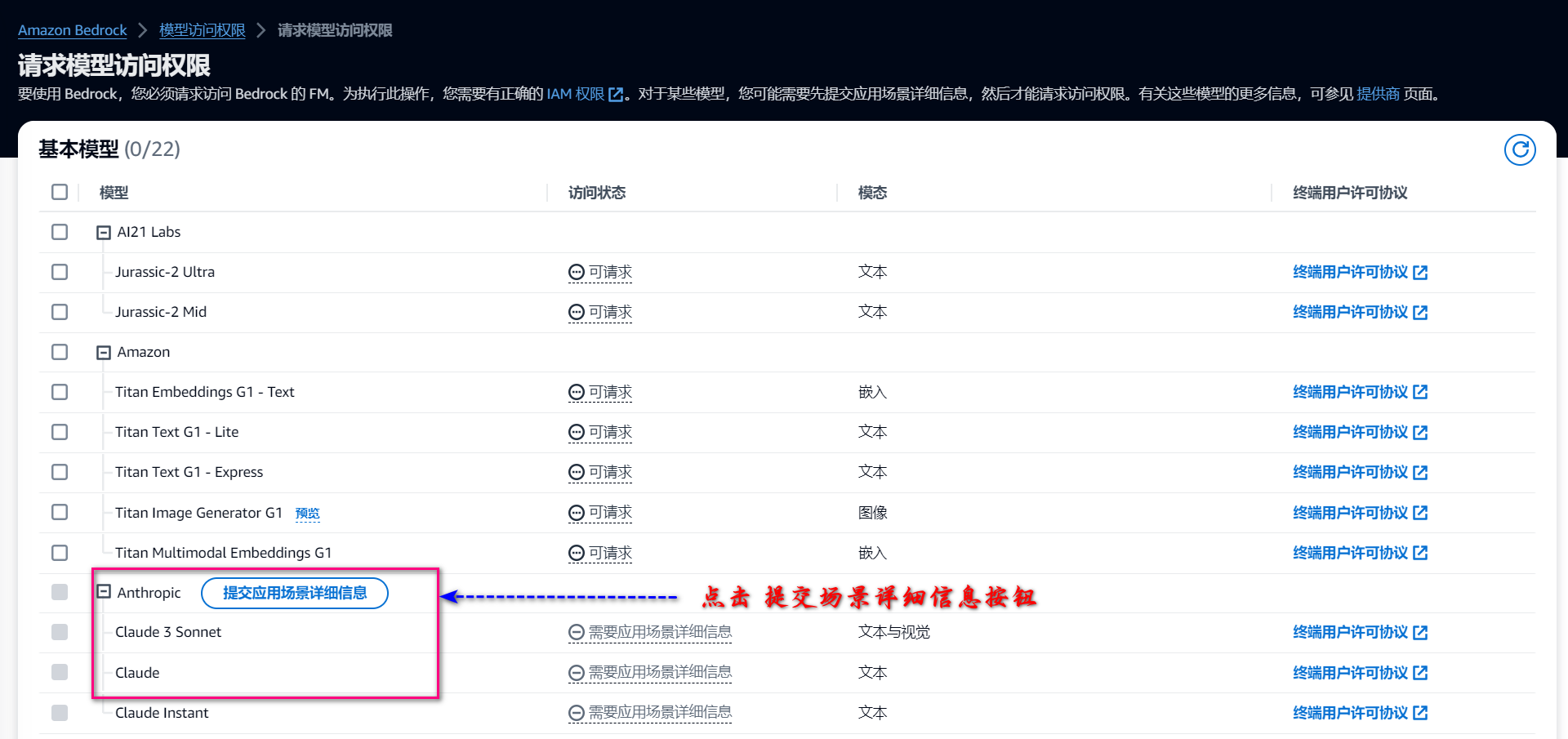Collapse the Amazon model group
1568x739 pixels.
tap(104, 353)
